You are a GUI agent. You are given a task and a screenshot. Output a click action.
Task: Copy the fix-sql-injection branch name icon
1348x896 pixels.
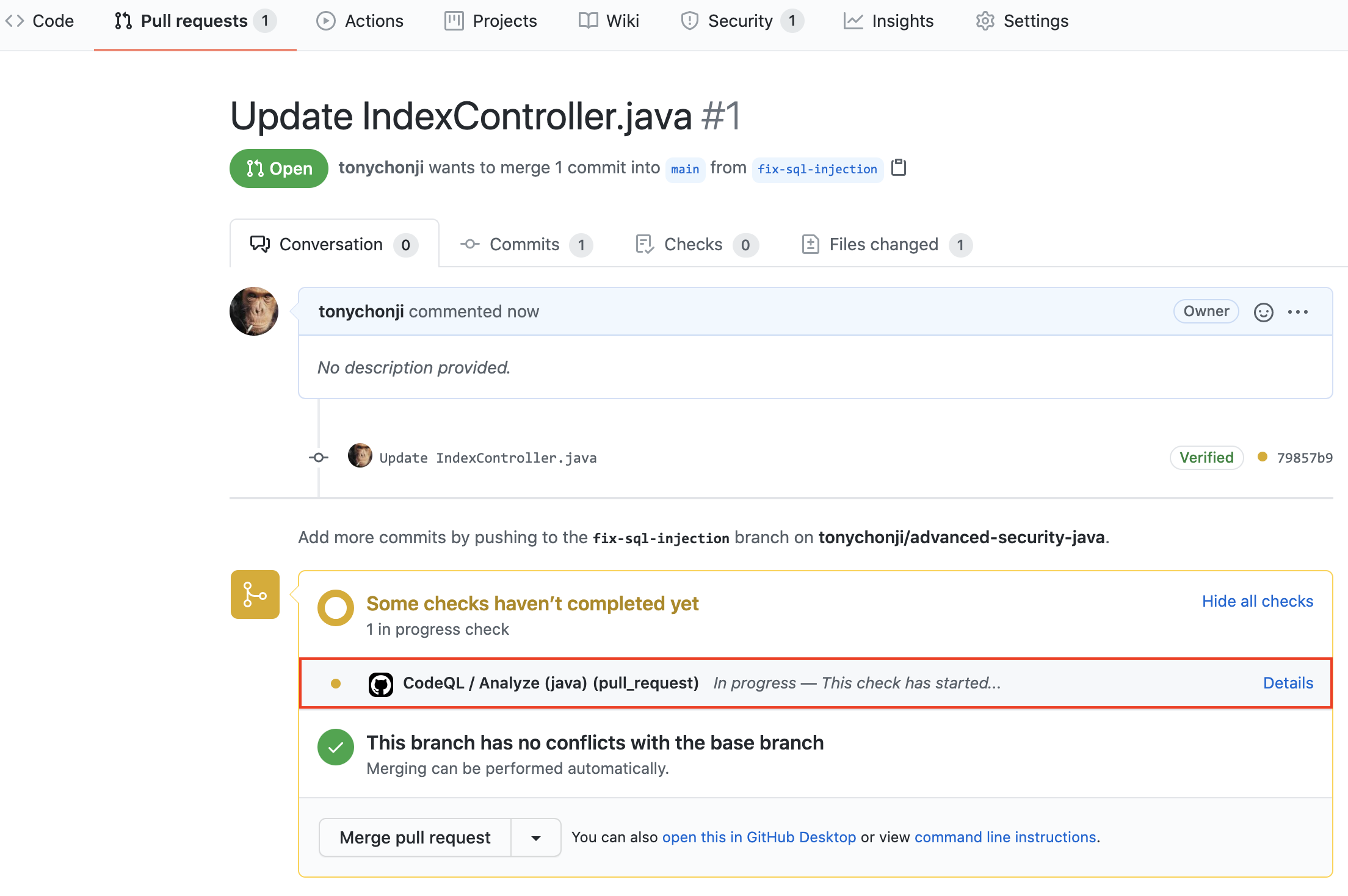tap(899, 167)
